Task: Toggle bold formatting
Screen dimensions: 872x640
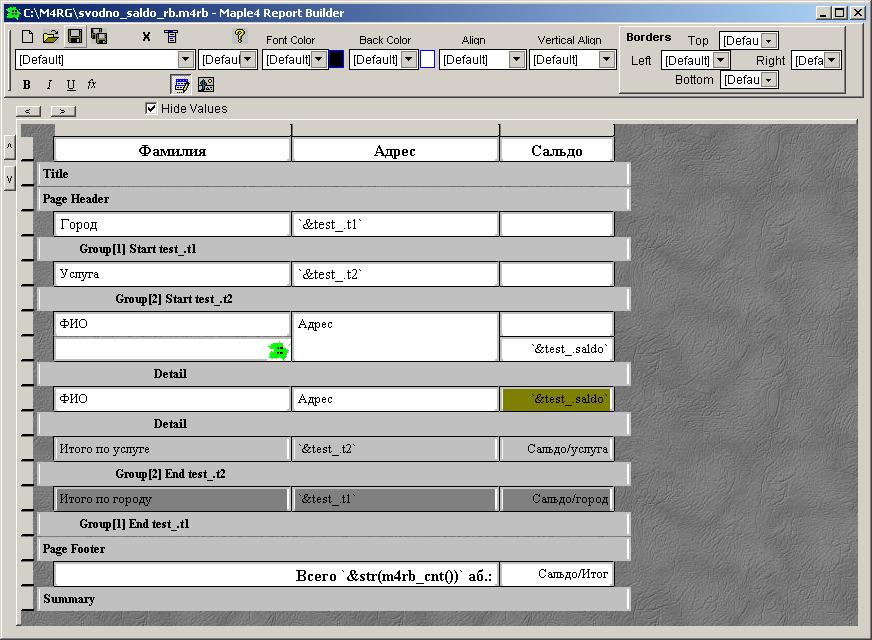Action: [x=27, y=85]
